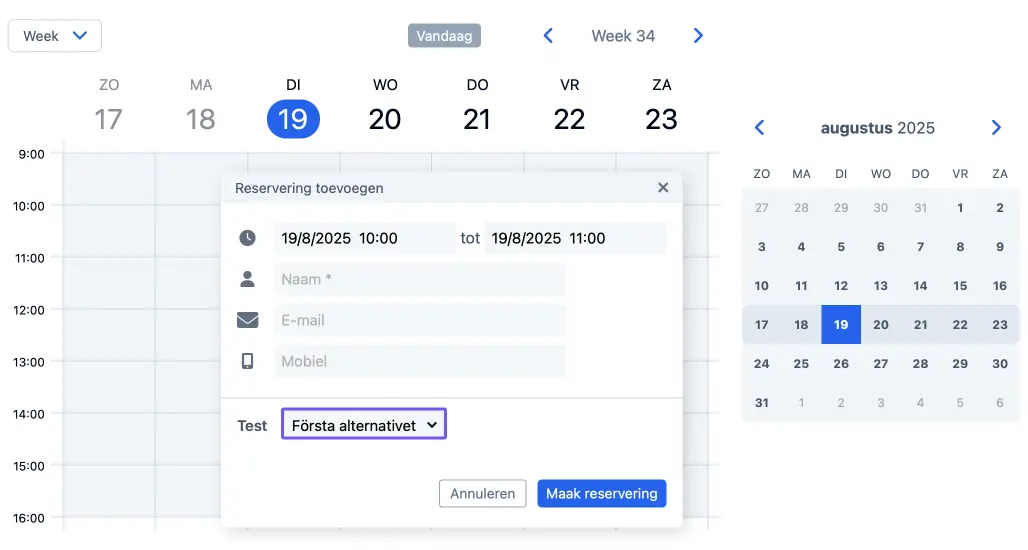The image size is (1028, 550).
Task: Click augustus 2025 month title
Action: click(878, 128)
